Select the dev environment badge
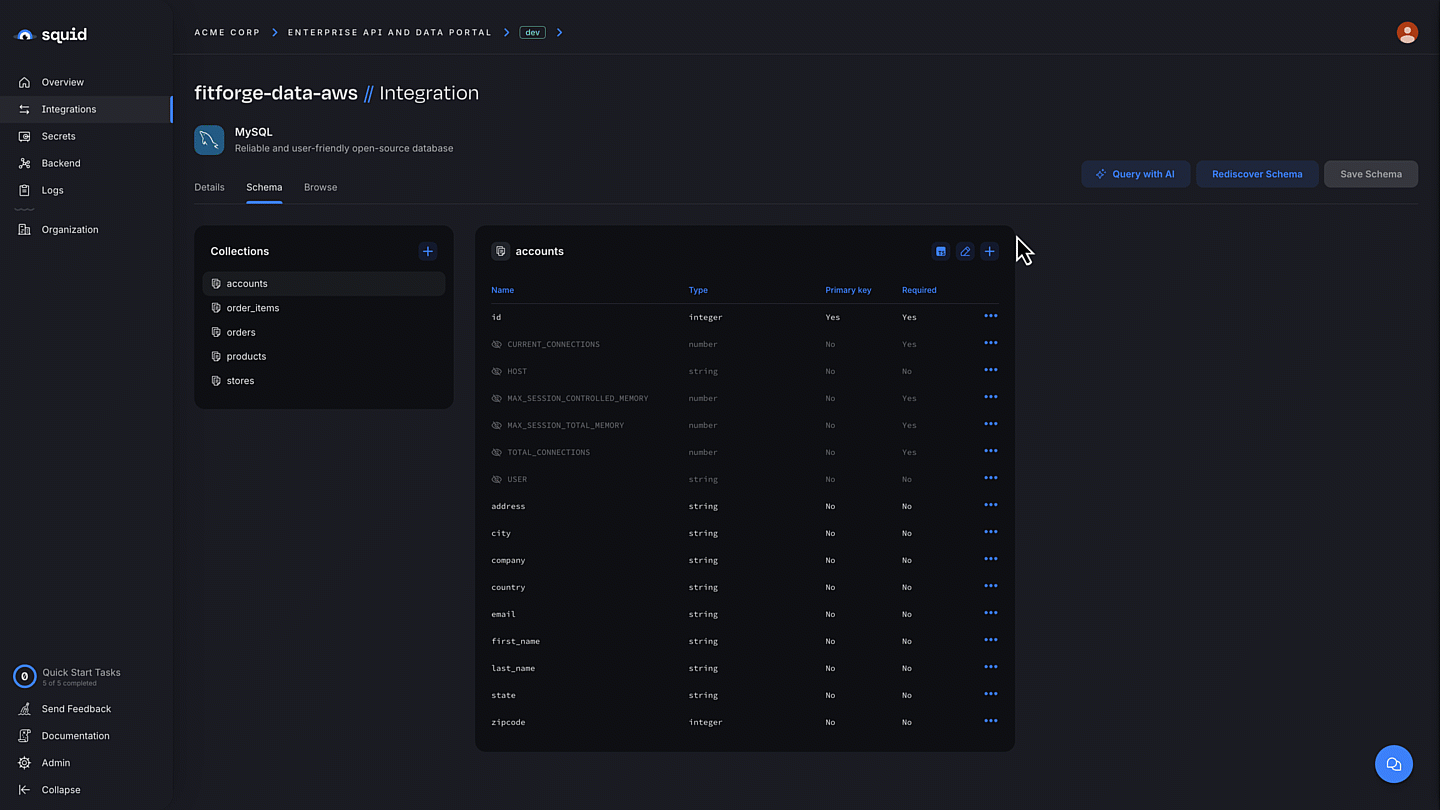The height and width of the screenshot is (810, 1440). [532, 32]
